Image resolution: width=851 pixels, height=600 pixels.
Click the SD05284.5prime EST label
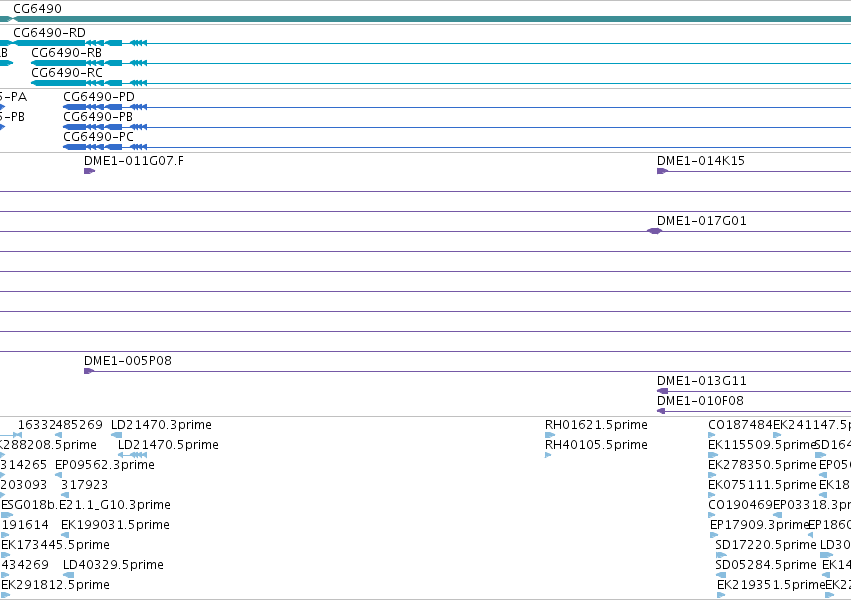point(766,565)
